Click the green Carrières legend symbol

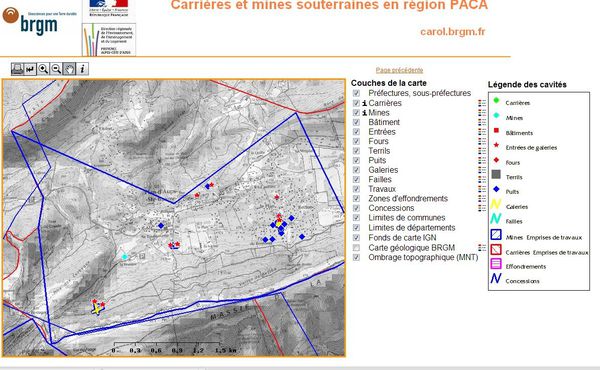pos(496,101)
